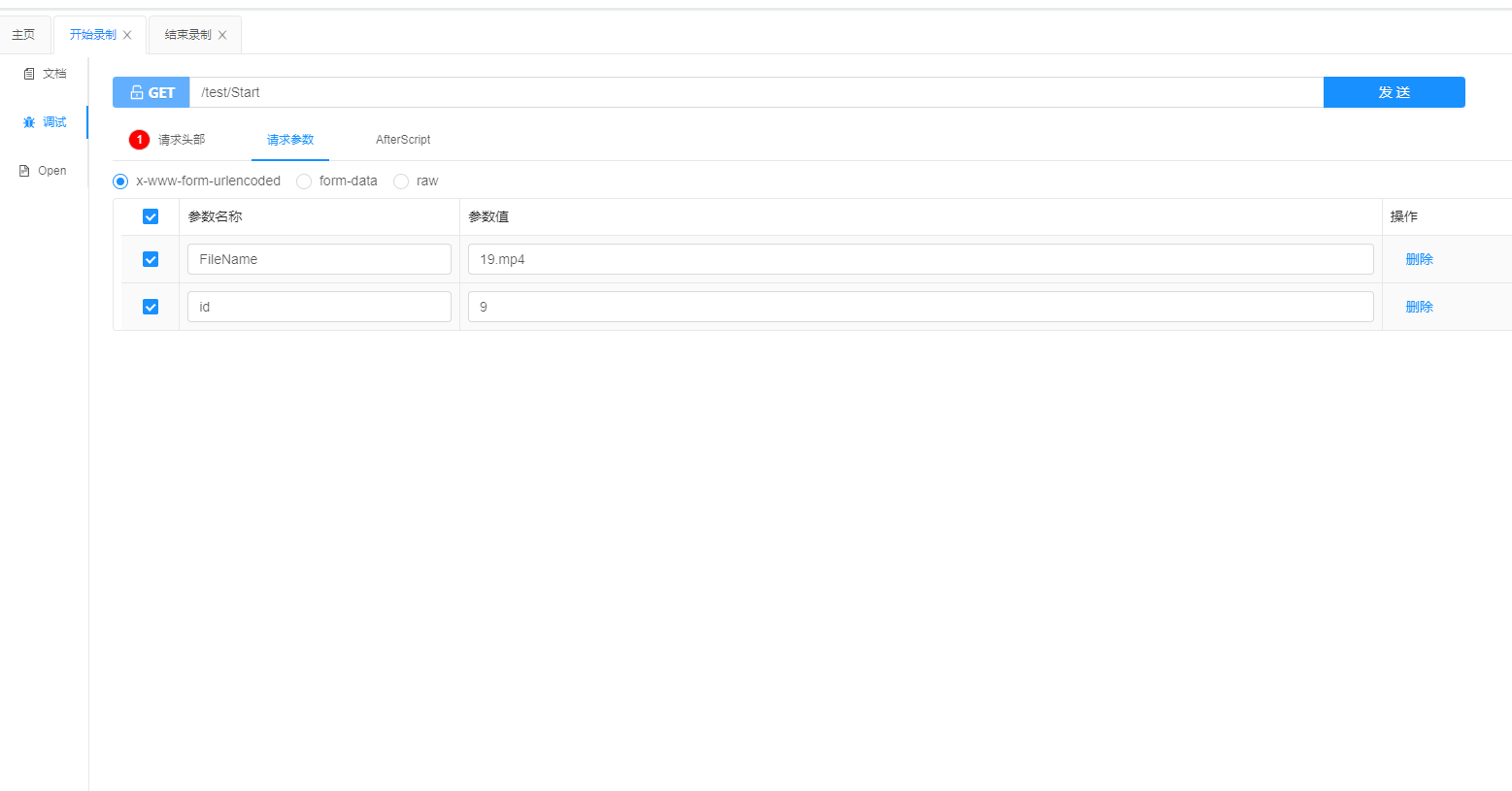This screenshot has height=791, width=1512.
Task: Click the lock icon inside the GET button
Action: click(x=136, y=92)
